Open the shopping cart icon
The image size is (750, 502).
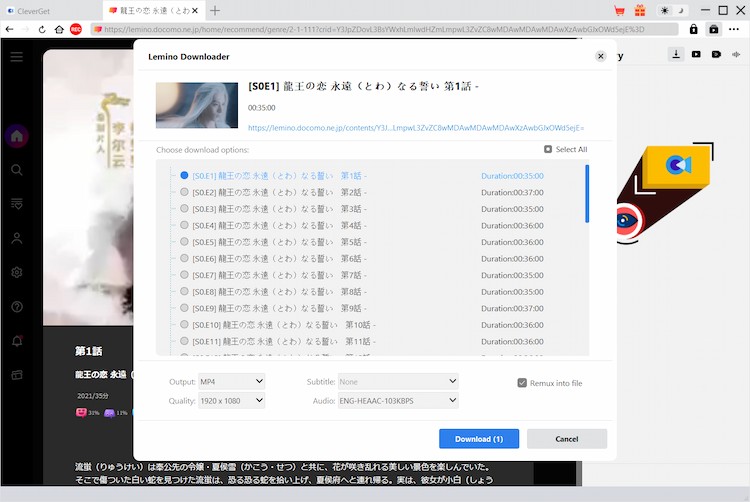(619, 10)
